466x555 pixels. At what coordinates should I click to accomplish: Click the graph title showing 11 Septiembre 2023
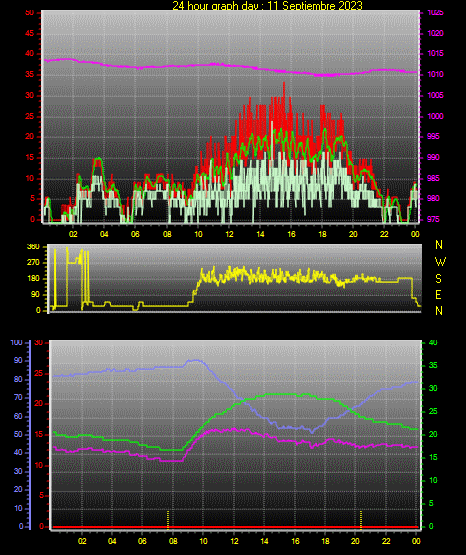tap(267, 5)
